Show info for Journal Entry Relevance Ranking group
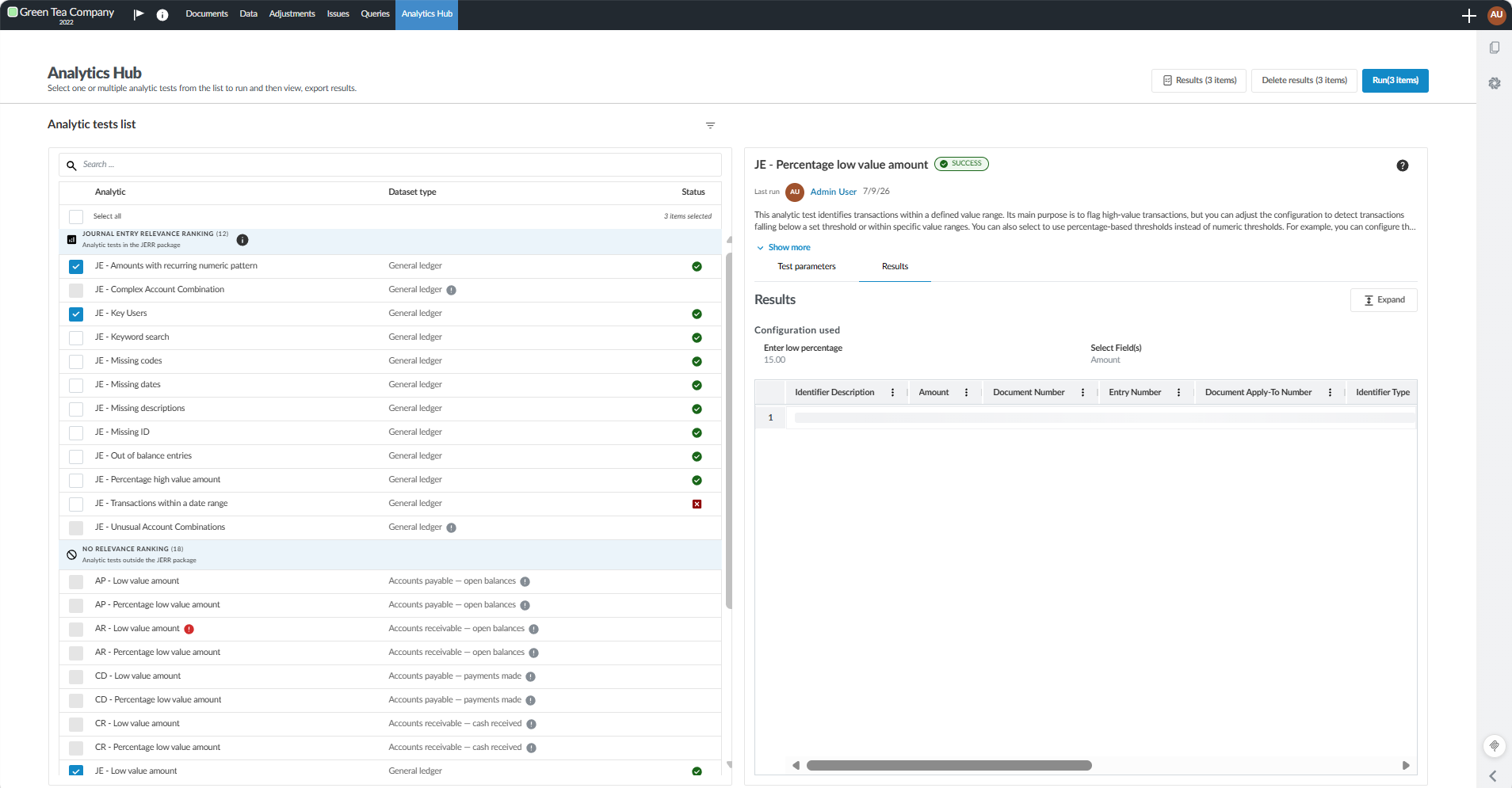 (x=242, y=240)
